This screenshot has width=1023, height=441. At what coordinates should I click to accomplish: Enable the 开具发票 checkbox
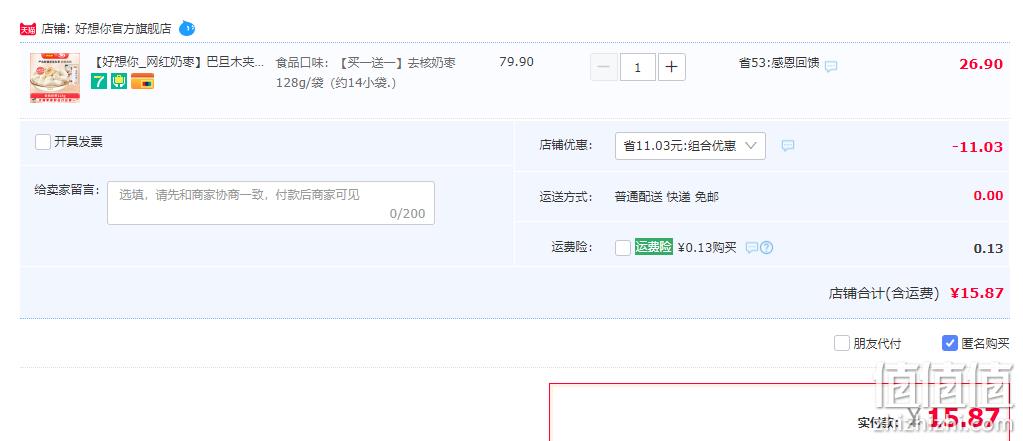(x=43, y=142)
